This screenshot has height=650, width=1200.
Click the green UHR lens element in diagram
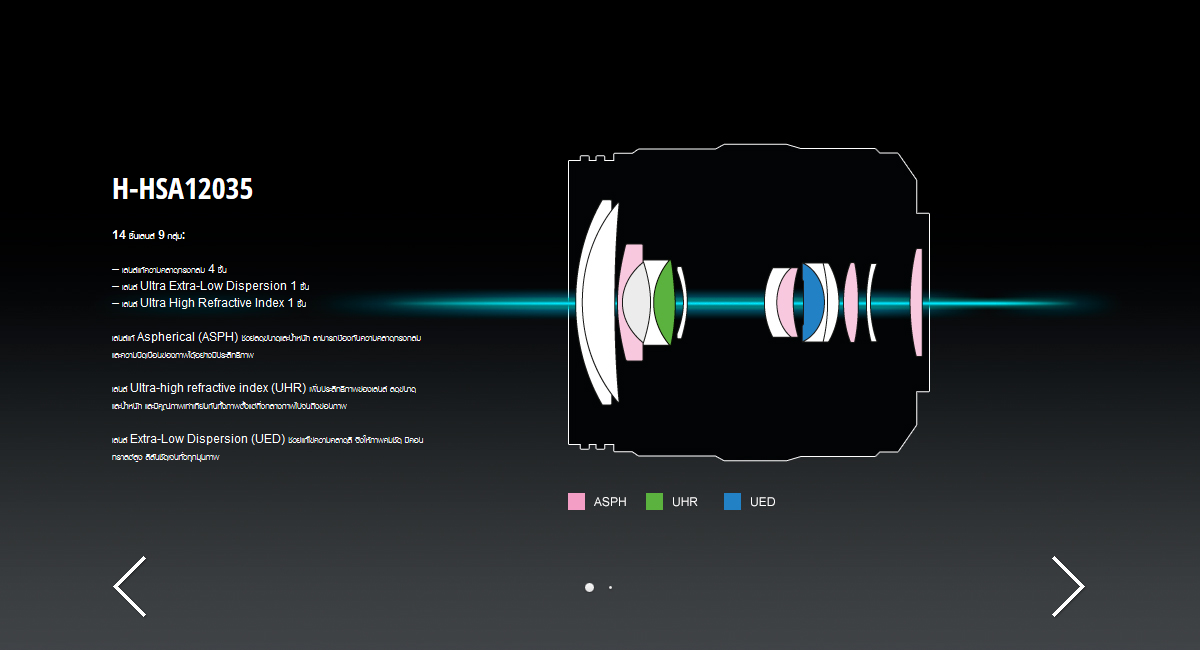(x=665, y=302)
